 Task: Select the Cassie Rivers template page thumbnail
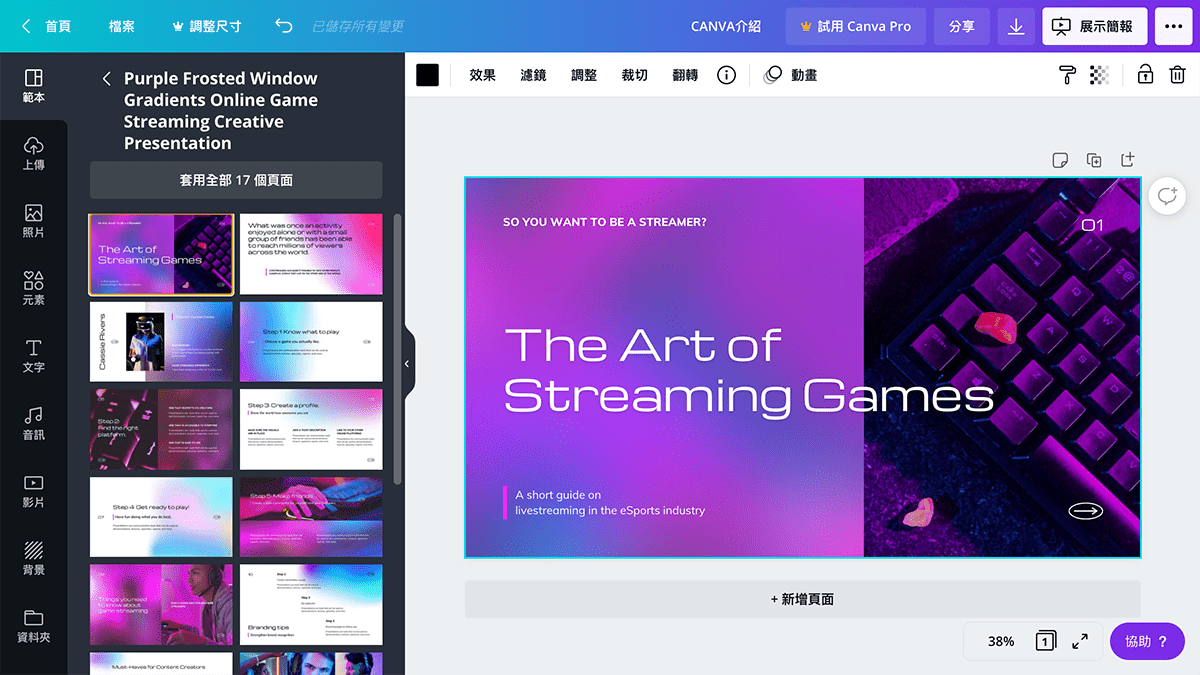click(x=161, y=342)
